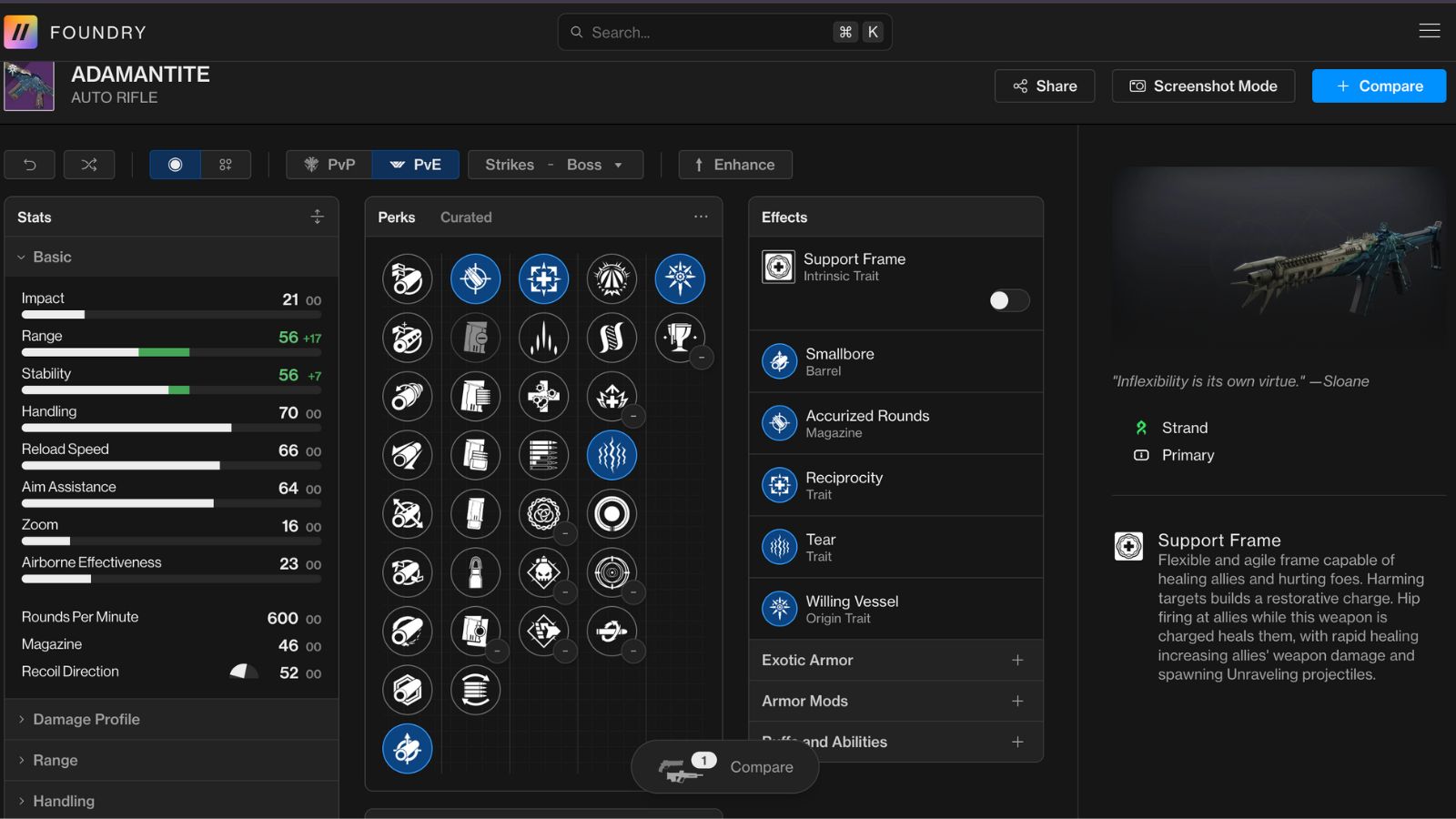The width and height of the screenshot is (1456, 819).
Task: Open the Curated perks tab
Action: 466,217
